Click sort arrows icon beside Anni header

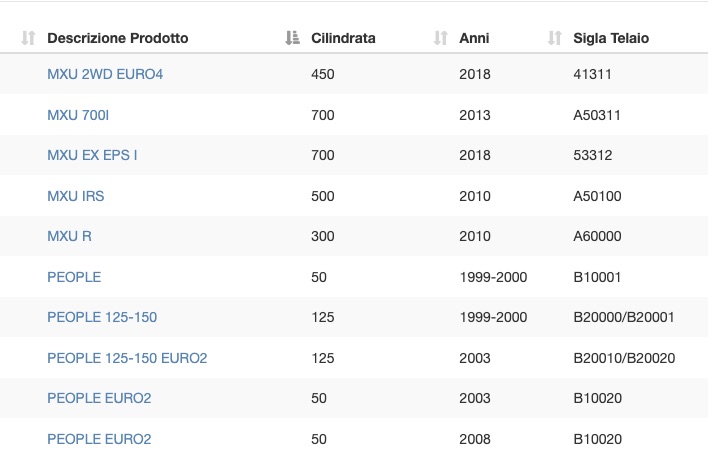[441, 38]
